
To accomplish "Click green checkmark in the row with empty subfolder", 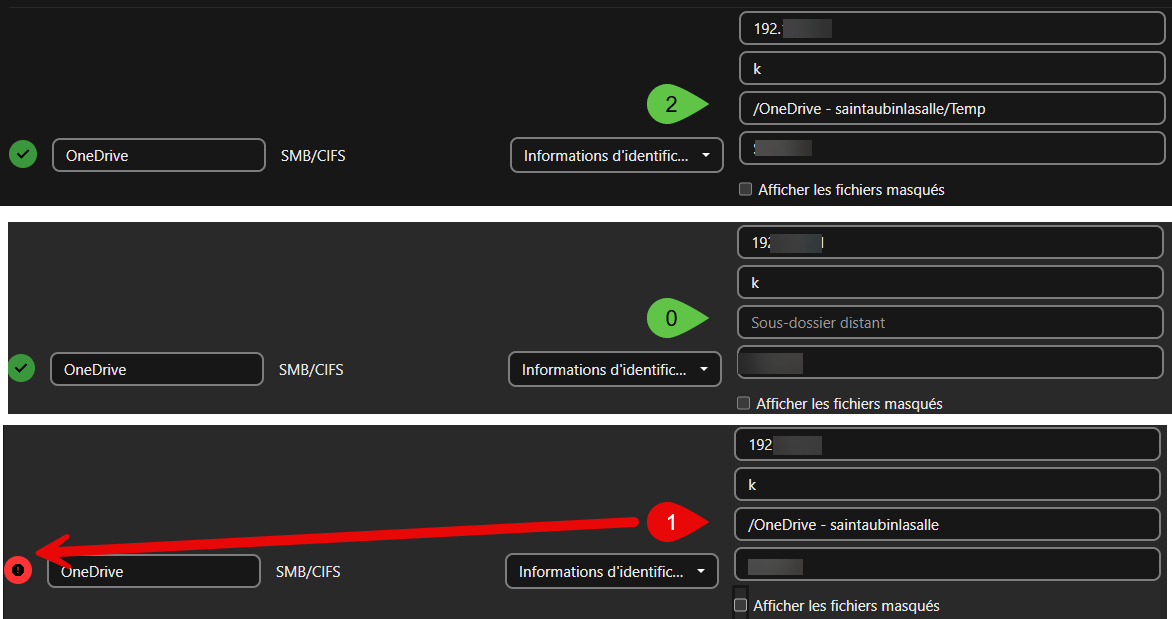I will (21, 369).
